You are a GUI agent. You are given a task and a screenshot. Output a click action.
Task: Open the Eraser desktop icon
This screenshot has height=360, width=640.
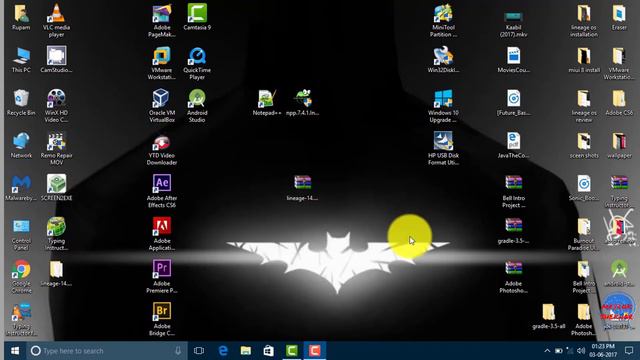click(619, 17)
